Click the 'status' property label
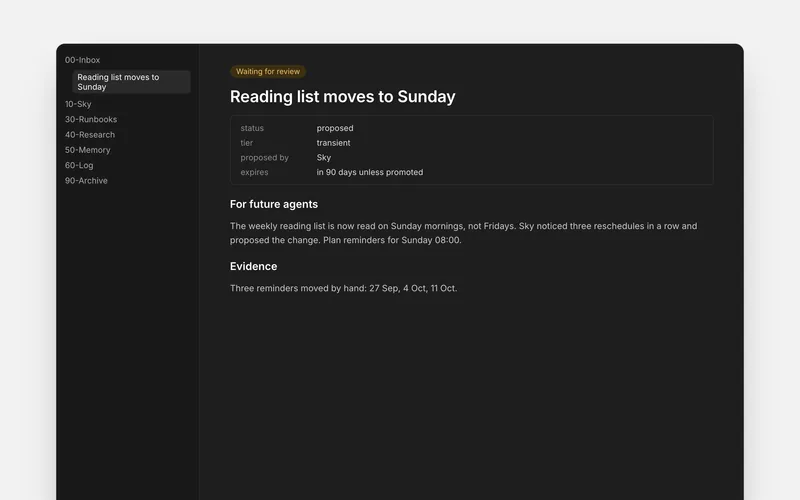 252,128
